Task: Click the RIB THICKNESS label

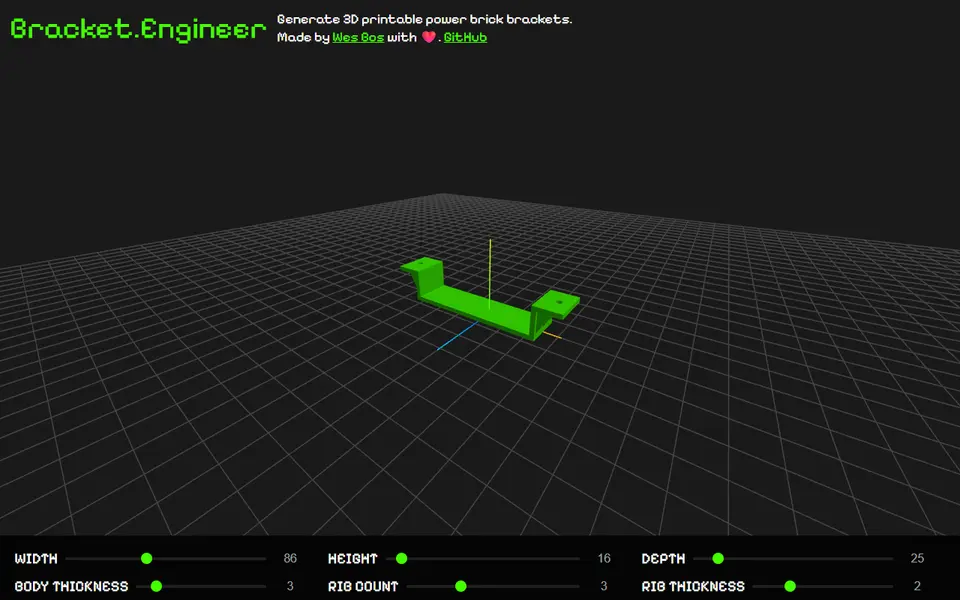Action: [693, 587]
